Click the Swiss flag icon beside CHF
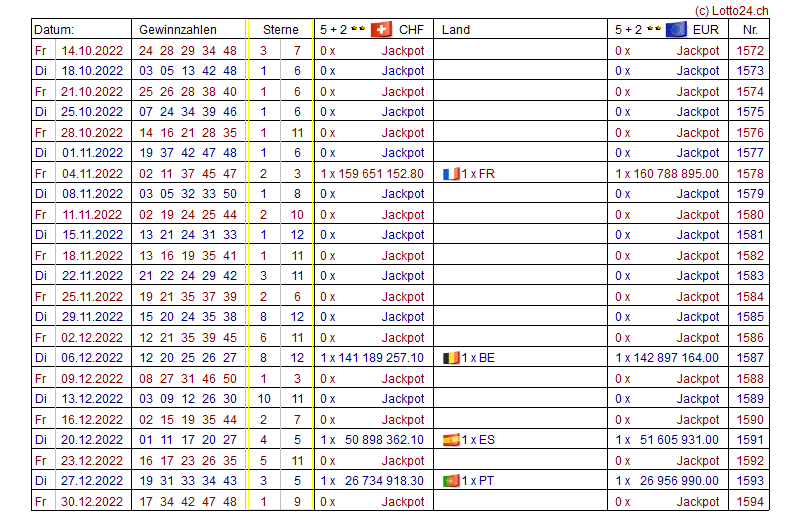Viewport: 800px width, 530px height. (x=381, y=29)
